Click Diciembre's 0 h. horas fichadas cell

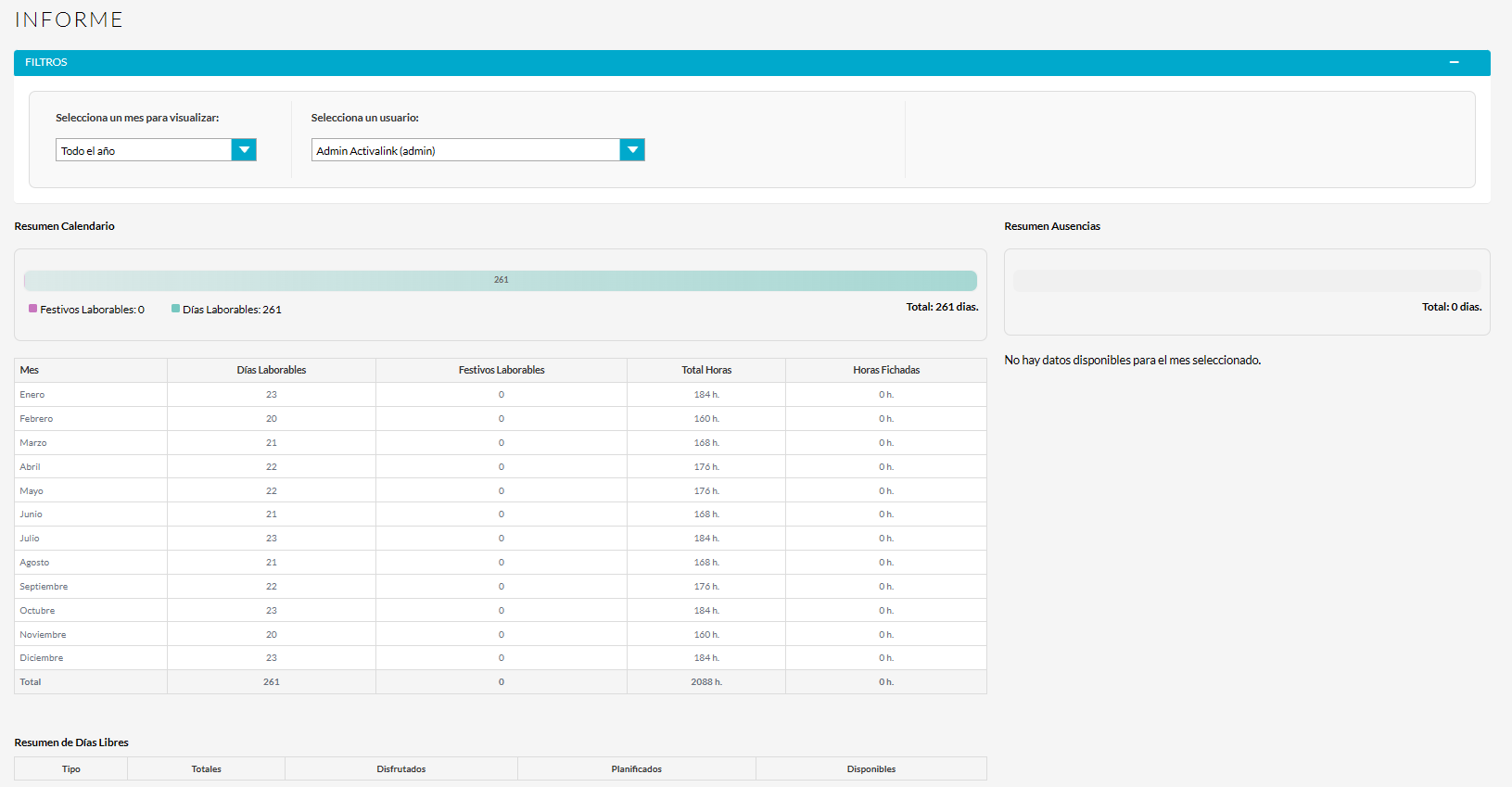point(886,658)
